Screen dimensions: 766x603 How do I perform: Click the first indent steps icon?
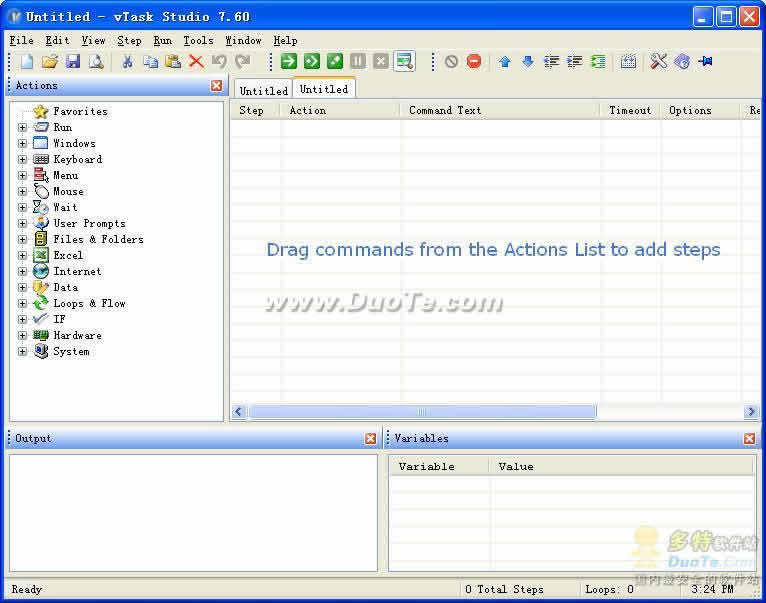click(552, 62)
